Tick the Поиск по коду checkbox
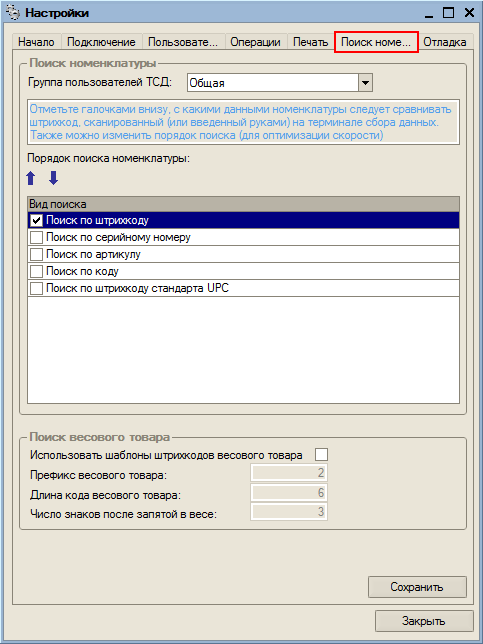The width and height of the screenshot is (483, 644). 37,271
